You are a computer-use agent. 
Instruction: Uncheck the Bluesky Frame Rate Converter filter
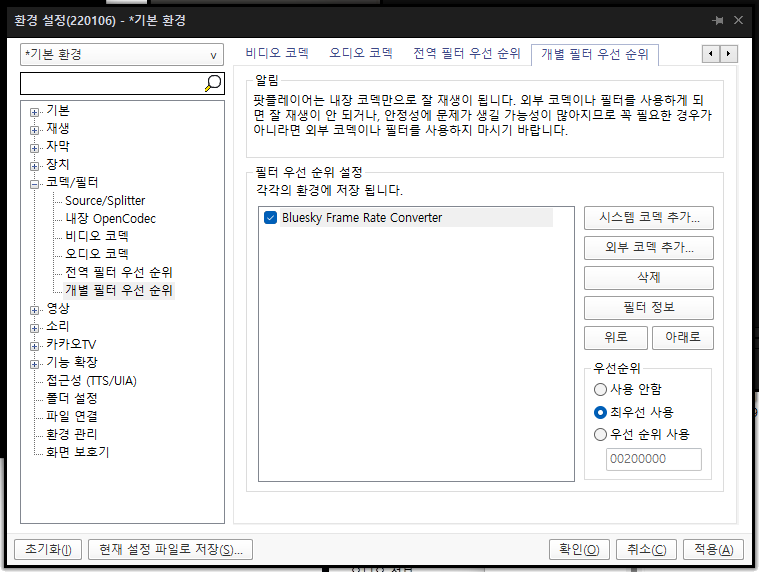click(x=271, y=218)
